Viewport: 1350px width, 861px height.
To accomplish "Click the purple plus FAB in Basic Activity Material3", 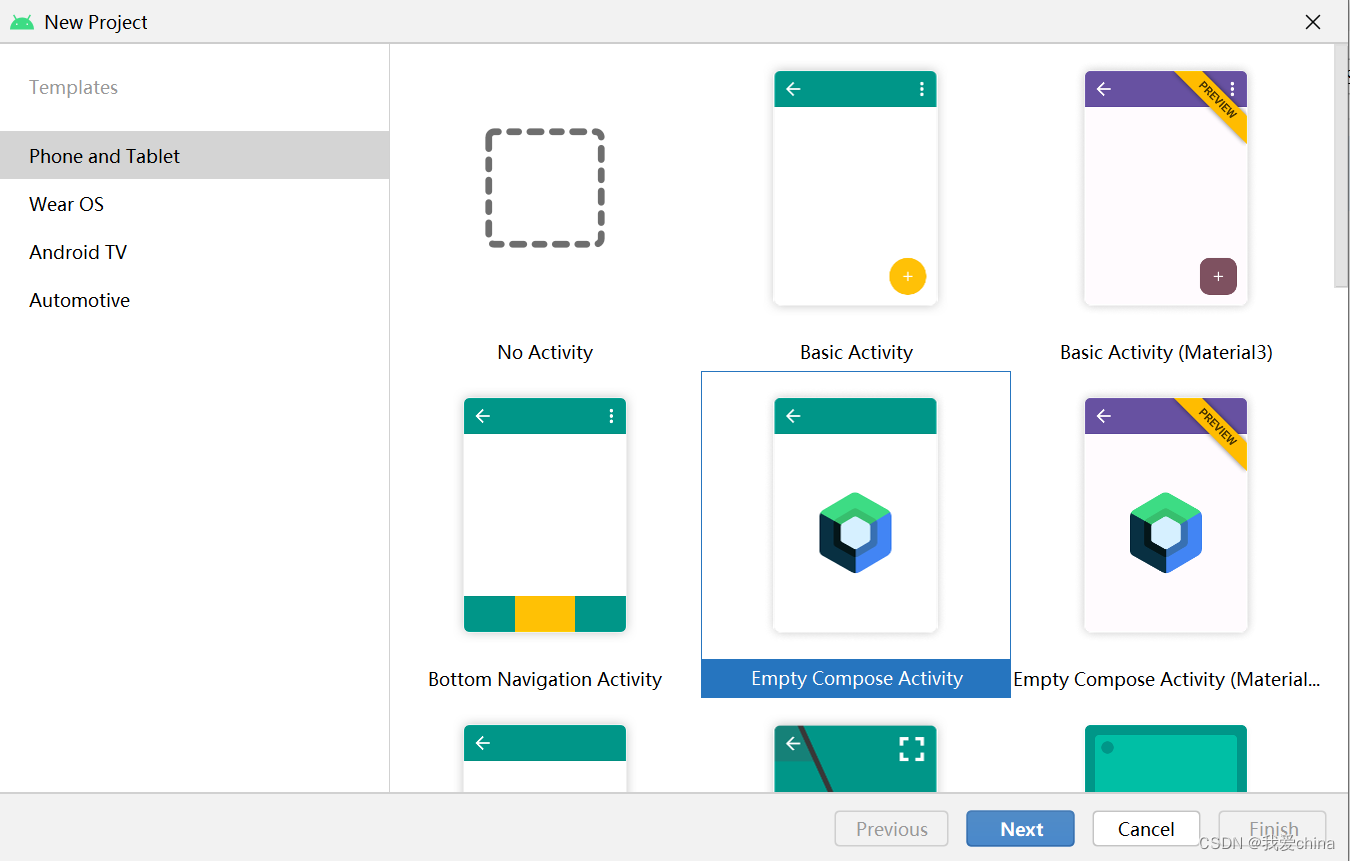I will (x=1218, y=276).
